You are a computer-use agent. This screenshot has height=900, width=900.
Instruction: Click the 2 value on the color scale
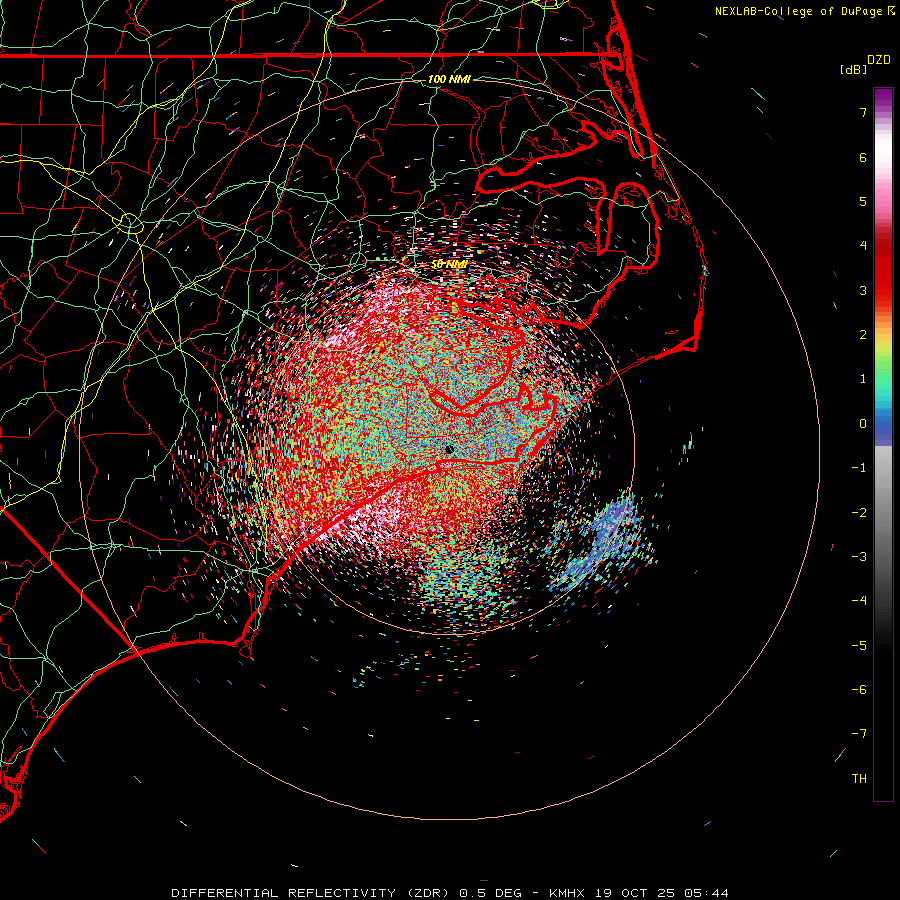click(863, 335)
